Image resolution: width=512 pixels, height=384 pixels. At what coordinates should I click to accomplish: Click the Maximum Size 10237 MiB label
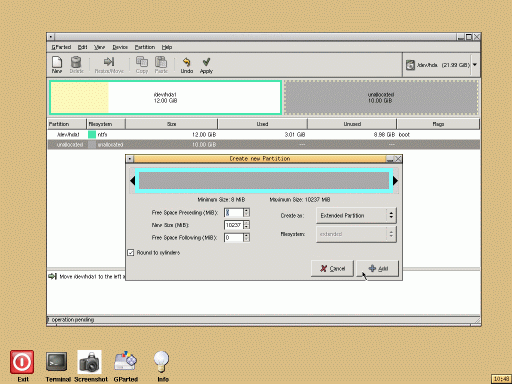coord(300,200)
